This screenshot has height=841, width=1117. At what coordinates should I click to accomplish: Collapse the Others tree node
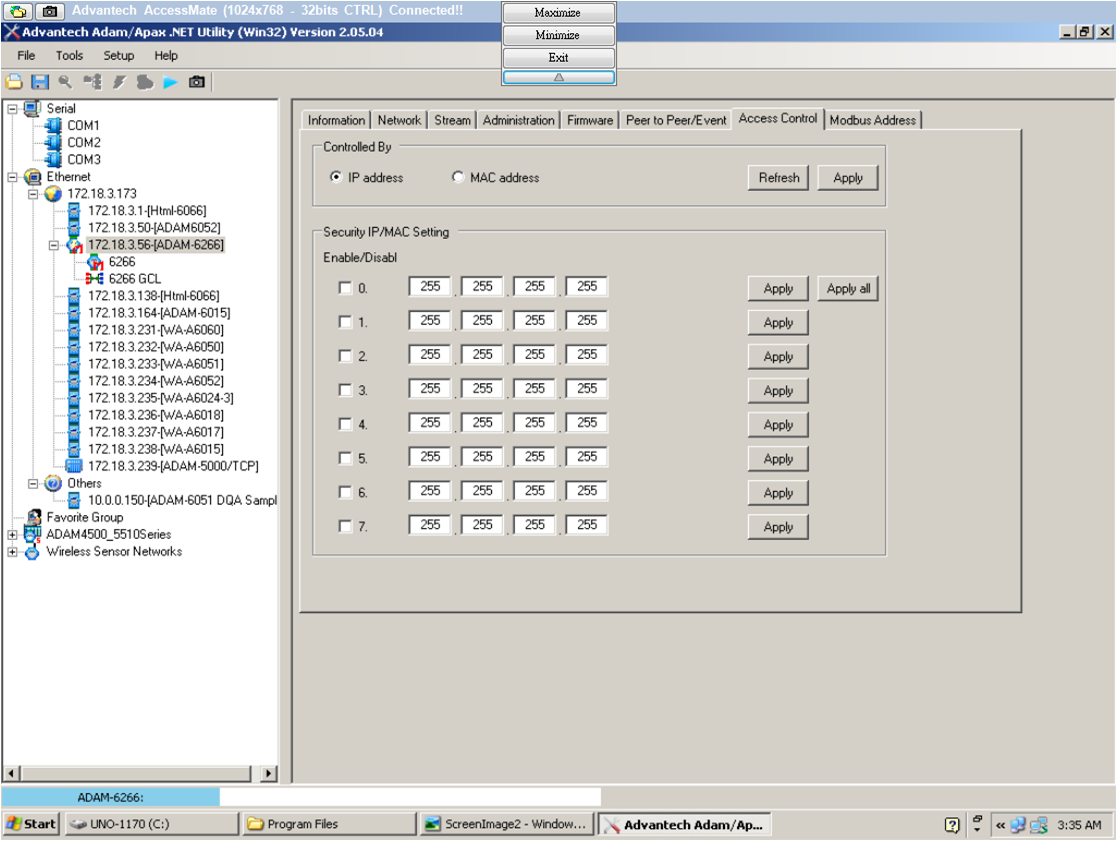[33, 484]
